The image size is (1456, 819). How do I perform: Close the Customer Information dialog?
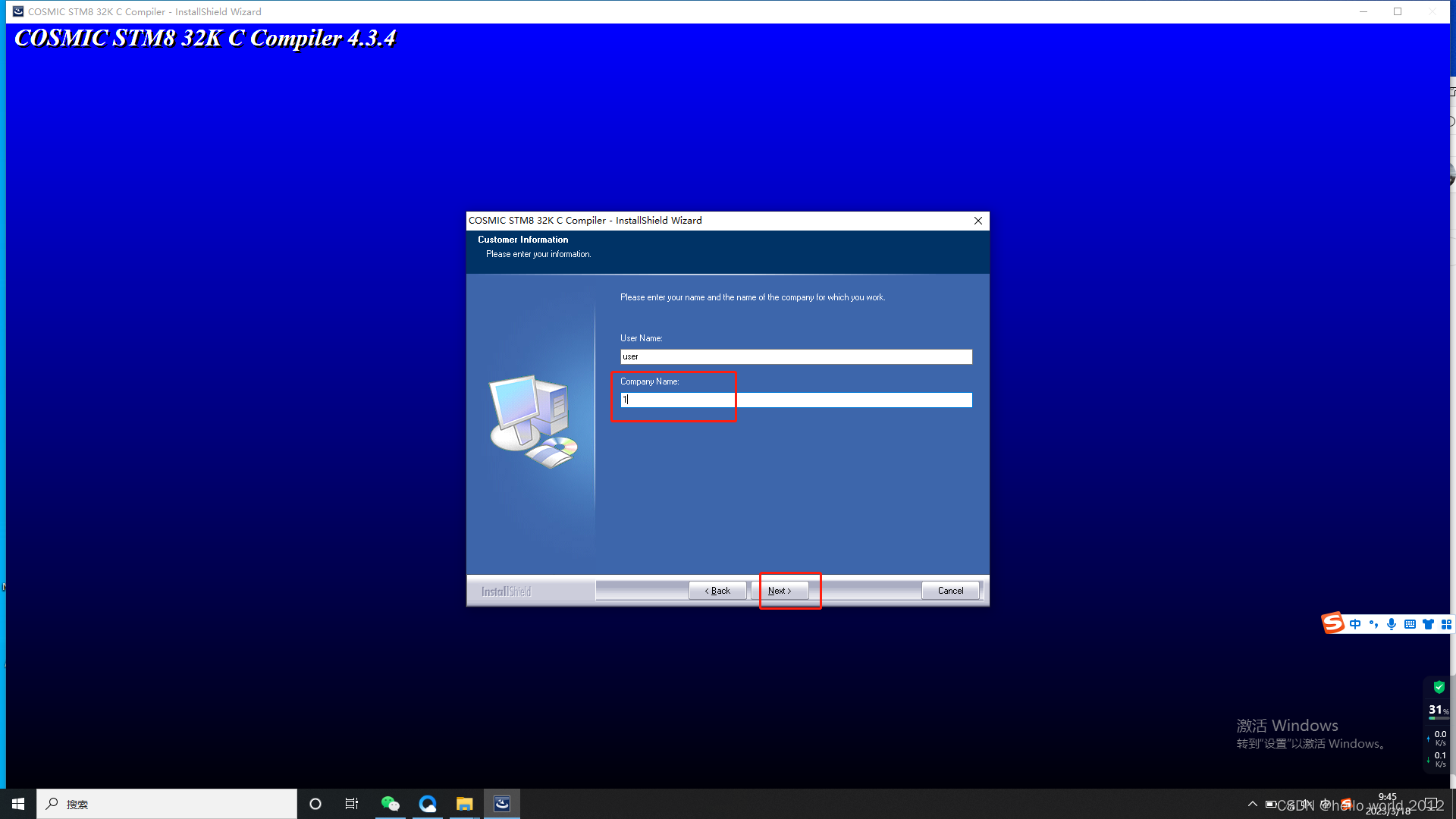pos(978,221)
